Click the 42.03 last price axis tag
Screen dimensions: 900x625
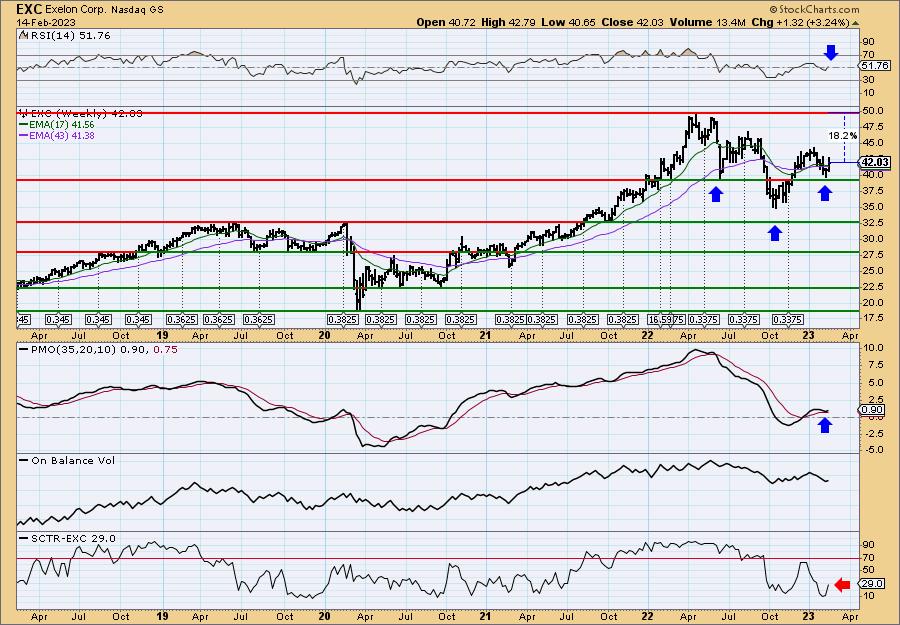click(x=875, y=163)
